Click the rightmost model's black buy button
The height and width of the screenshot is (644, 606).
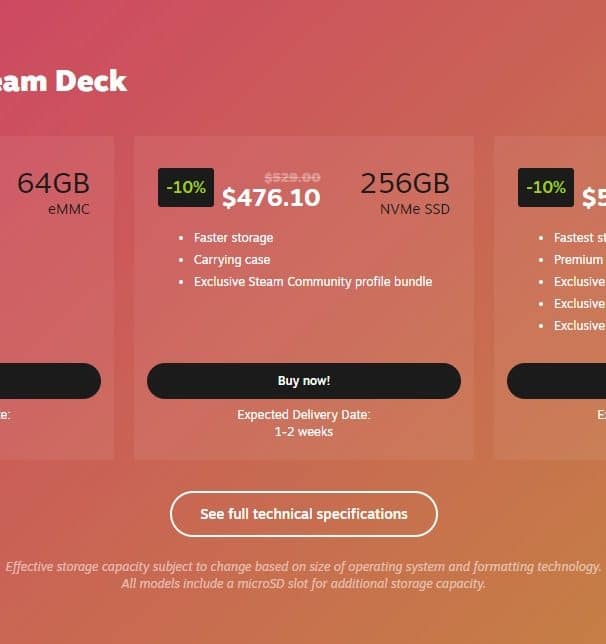[x=557, y=381]
